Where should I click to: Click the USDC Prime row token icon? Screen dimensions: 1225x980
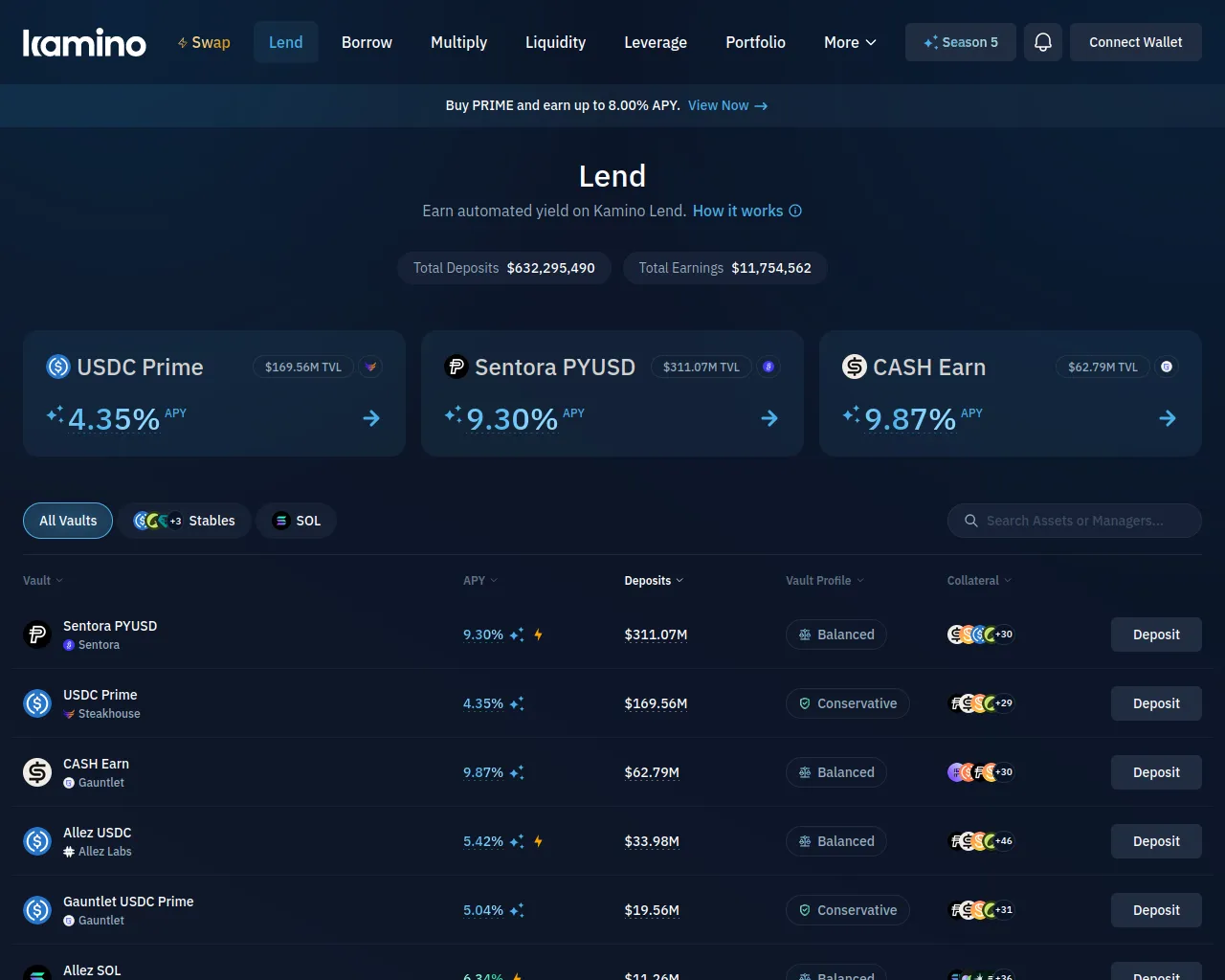pos(37,703)
